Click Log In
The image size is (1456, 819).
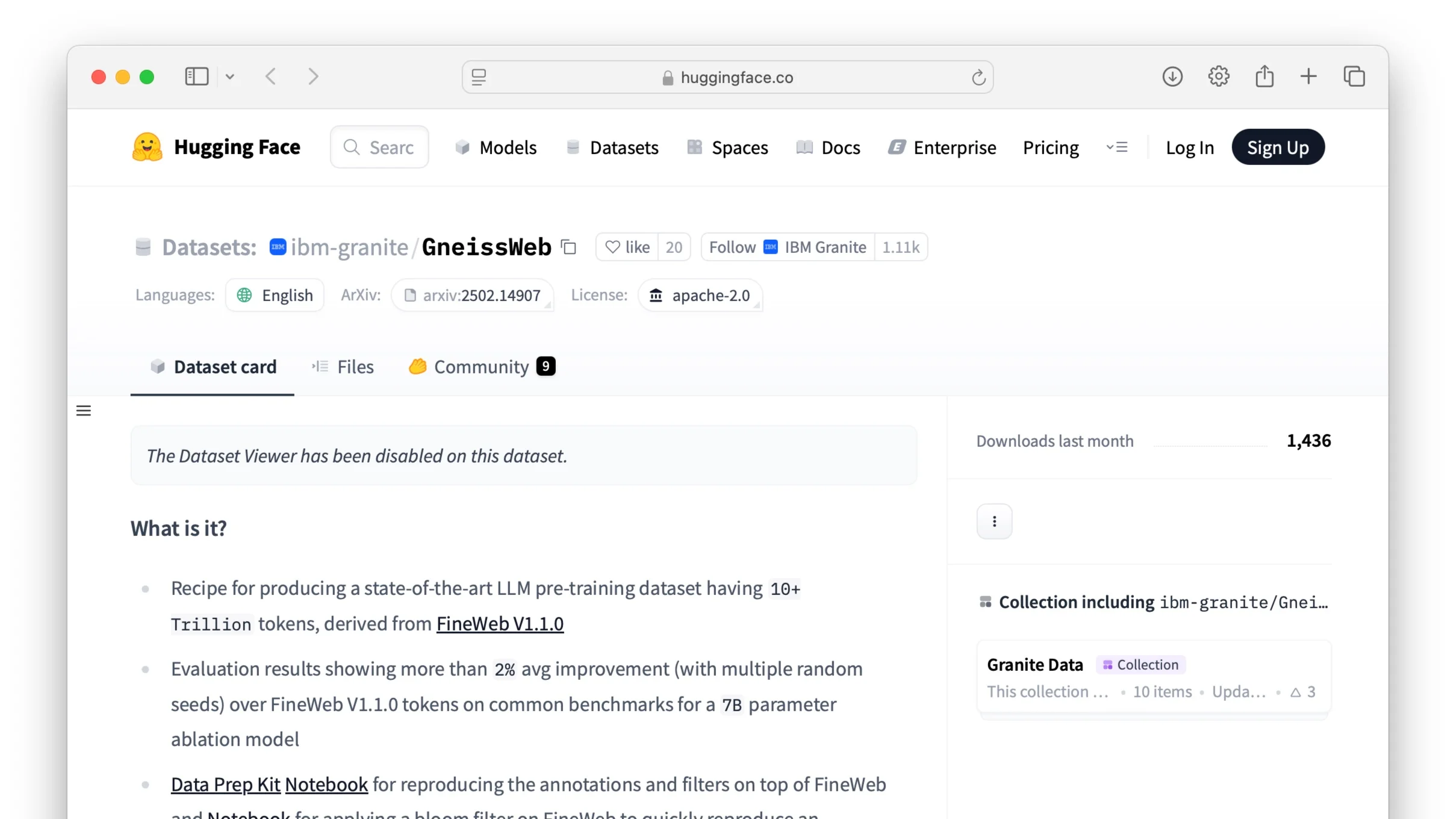coord(1190,148)
